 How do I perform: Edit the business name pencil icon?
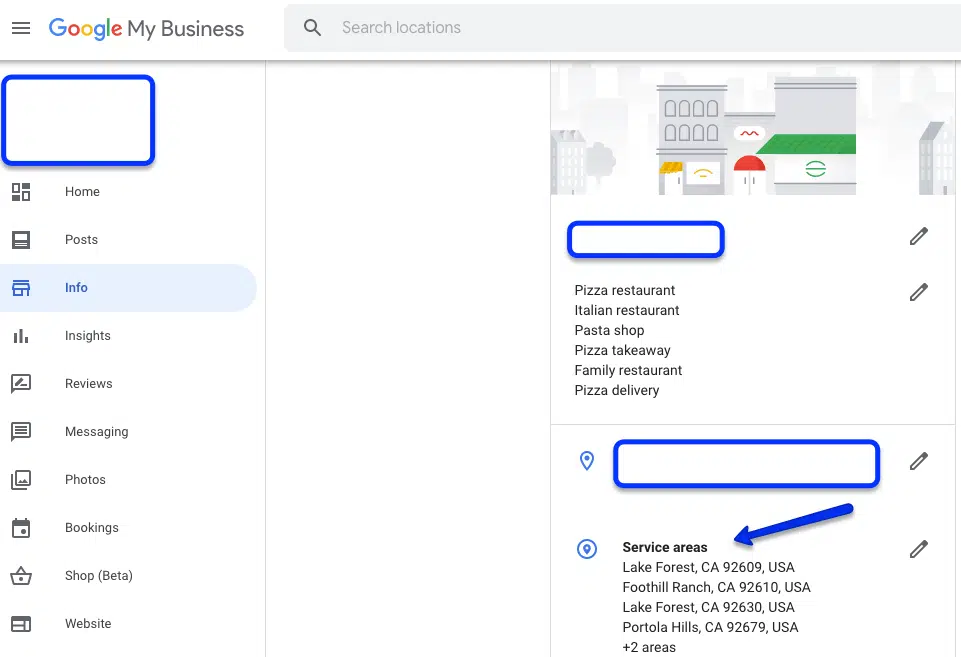[918, 236]
